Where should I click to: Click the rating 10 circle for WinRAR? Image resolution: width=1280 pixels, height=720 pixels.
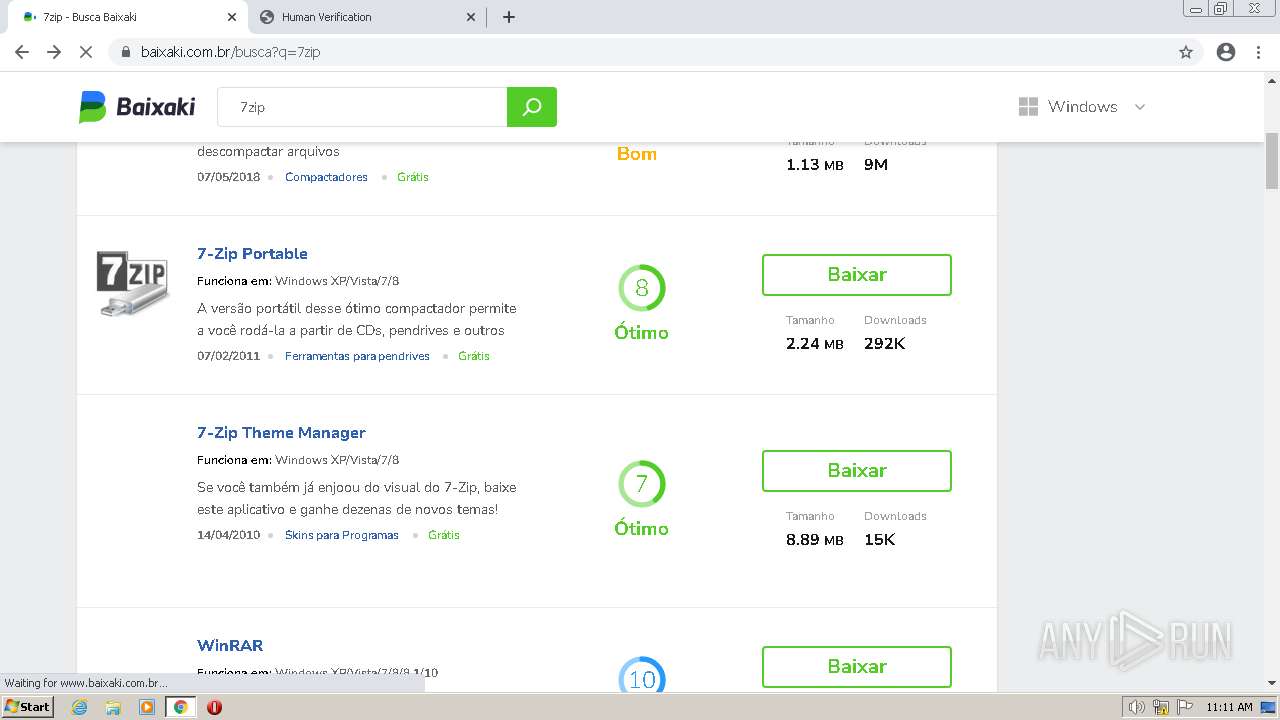pyautogui.click(x=642, y=676)
